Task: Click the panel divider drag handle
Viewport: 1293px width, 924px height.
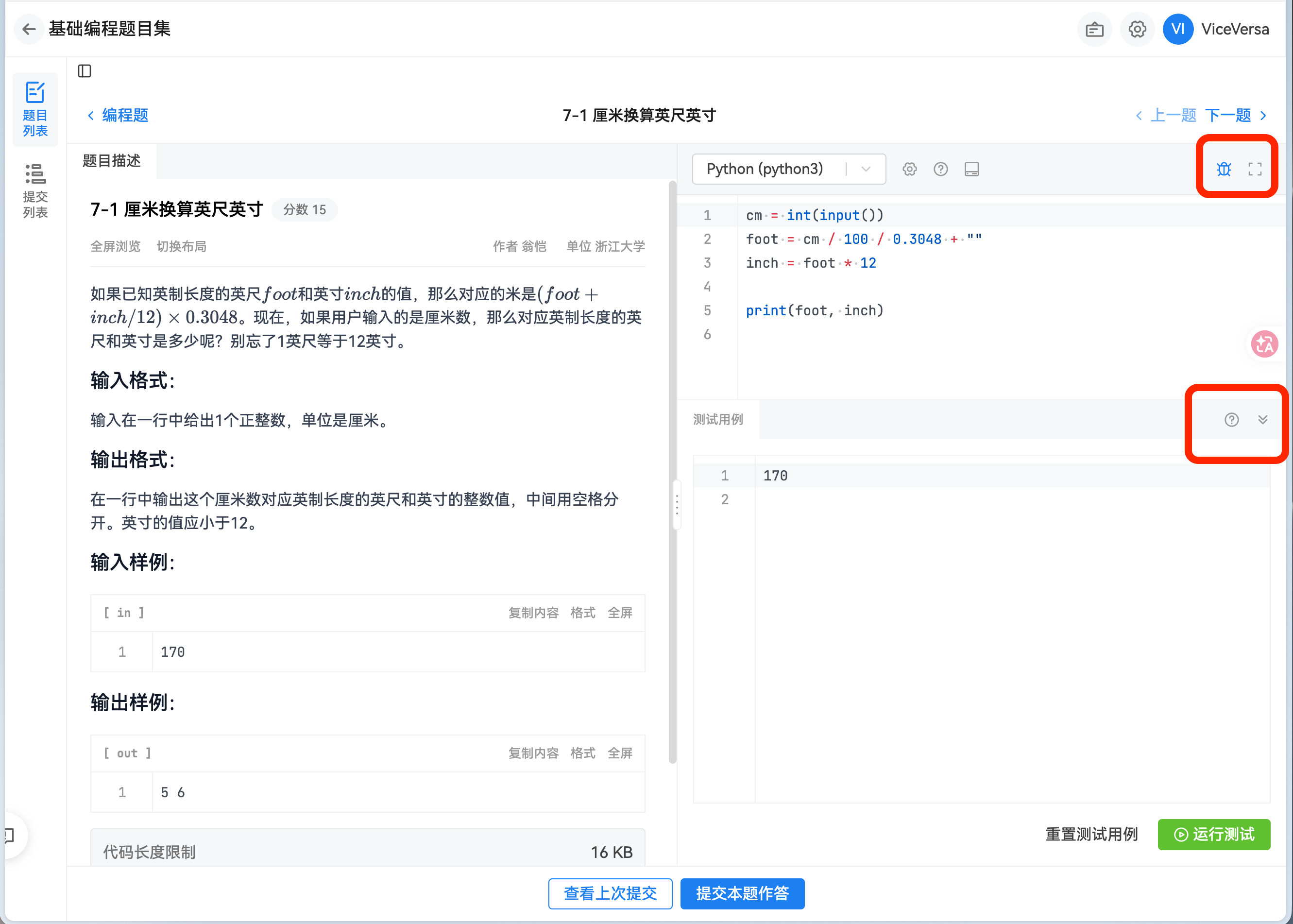Action: coord(676,505)
